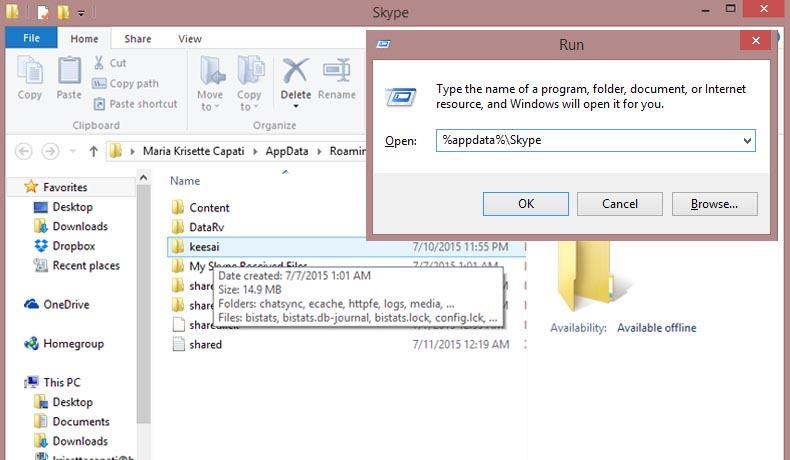Close the Run dialog
The image size is (790, 460).
click(x=755, y=40)
